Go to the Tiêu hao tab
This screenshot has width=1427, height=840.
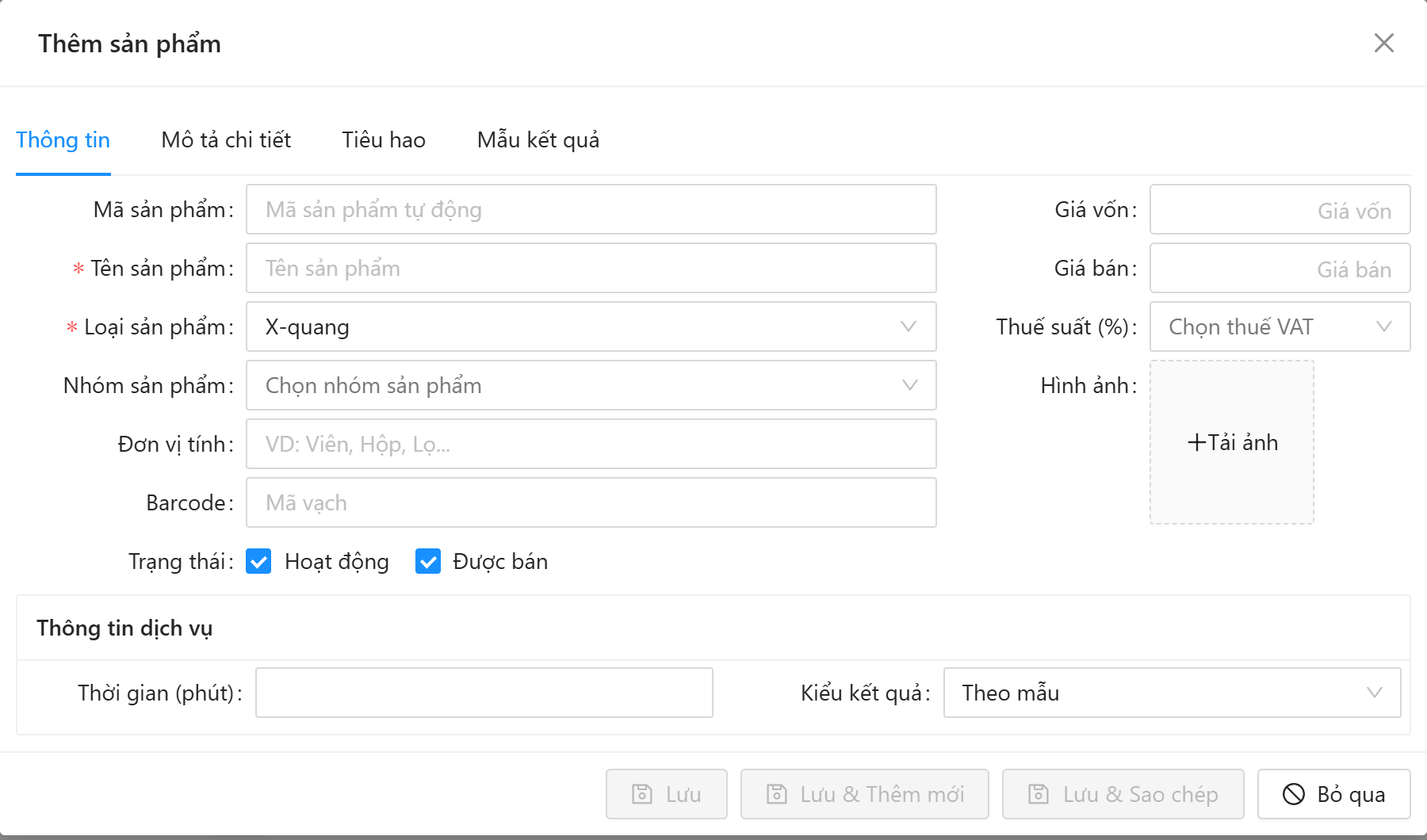pos(384,139)
